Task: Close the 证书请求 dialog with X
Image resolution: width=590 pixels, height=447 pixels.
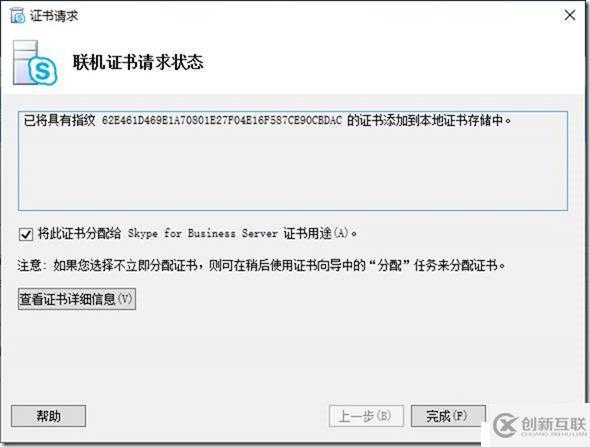Action: tap(570, 15)
